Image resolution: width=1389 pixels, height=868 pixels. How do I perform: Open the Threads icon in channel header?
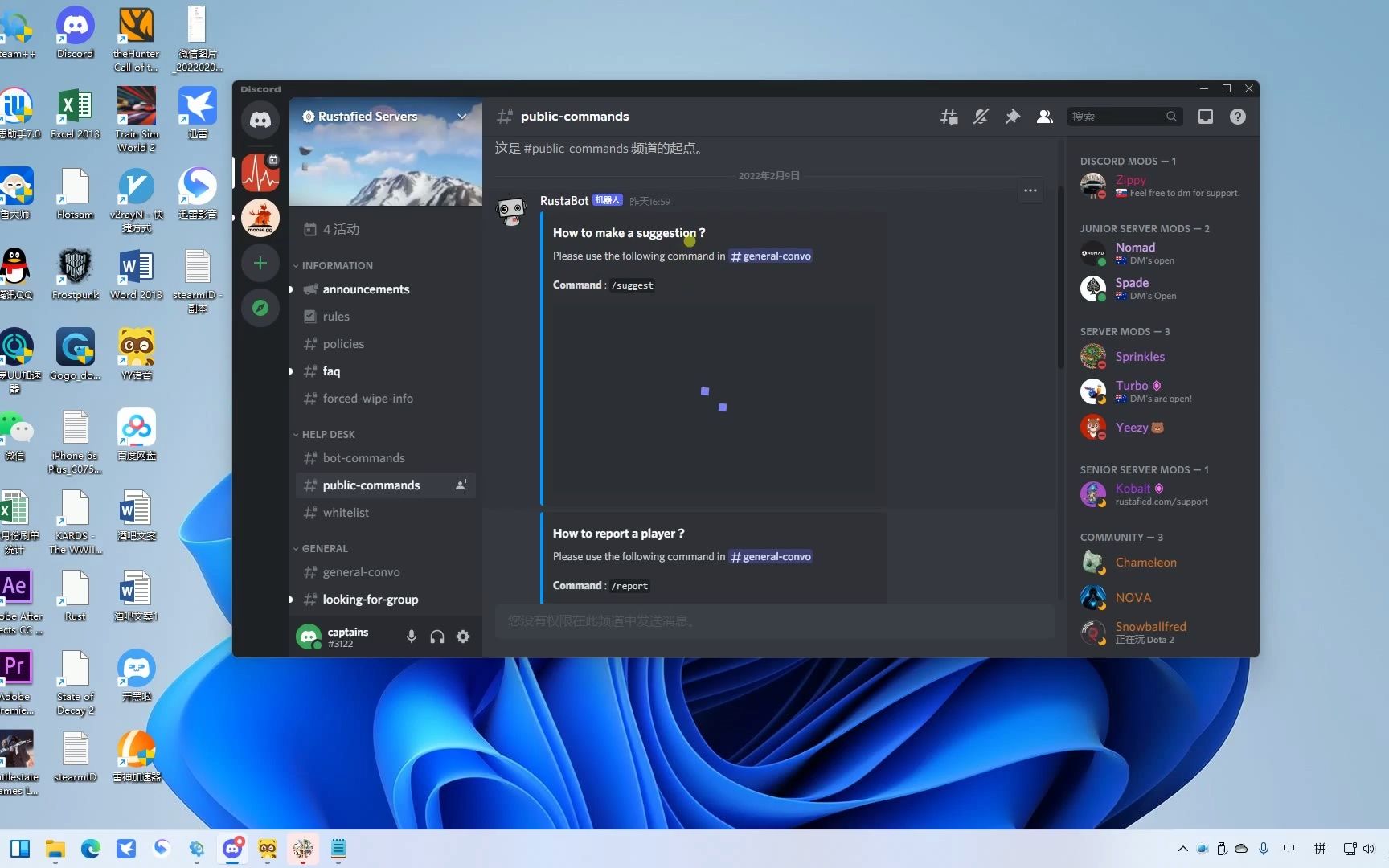949,117
